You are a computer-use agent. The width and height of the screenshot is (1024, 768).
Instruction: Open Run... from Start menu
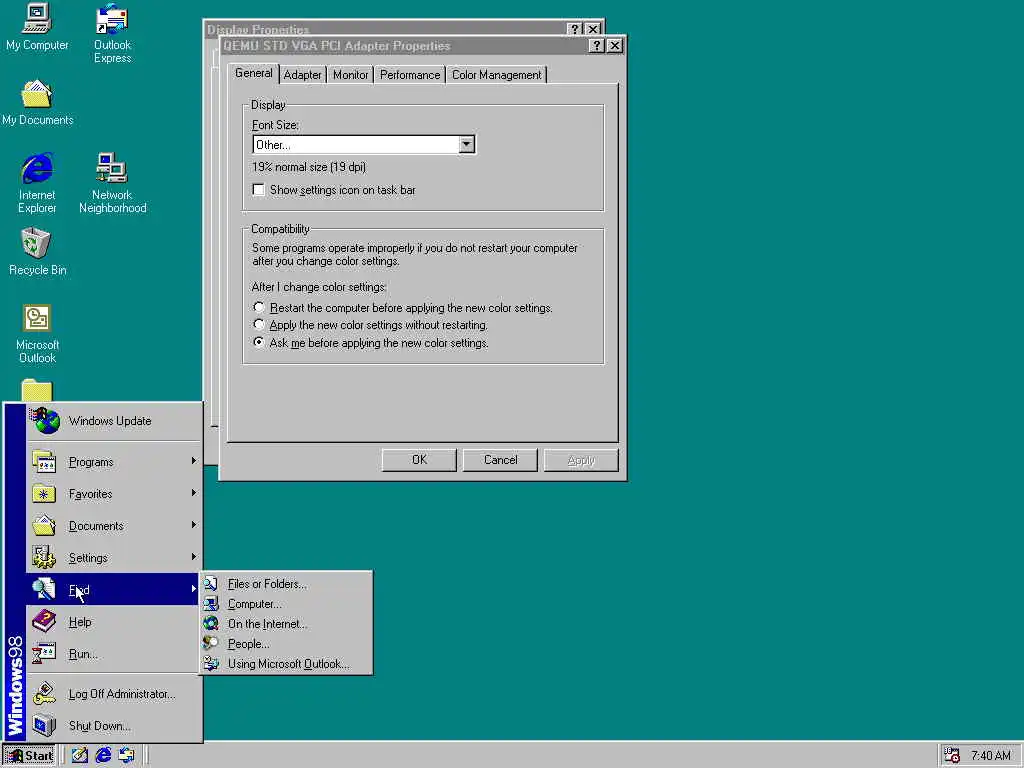click(114, 654)
